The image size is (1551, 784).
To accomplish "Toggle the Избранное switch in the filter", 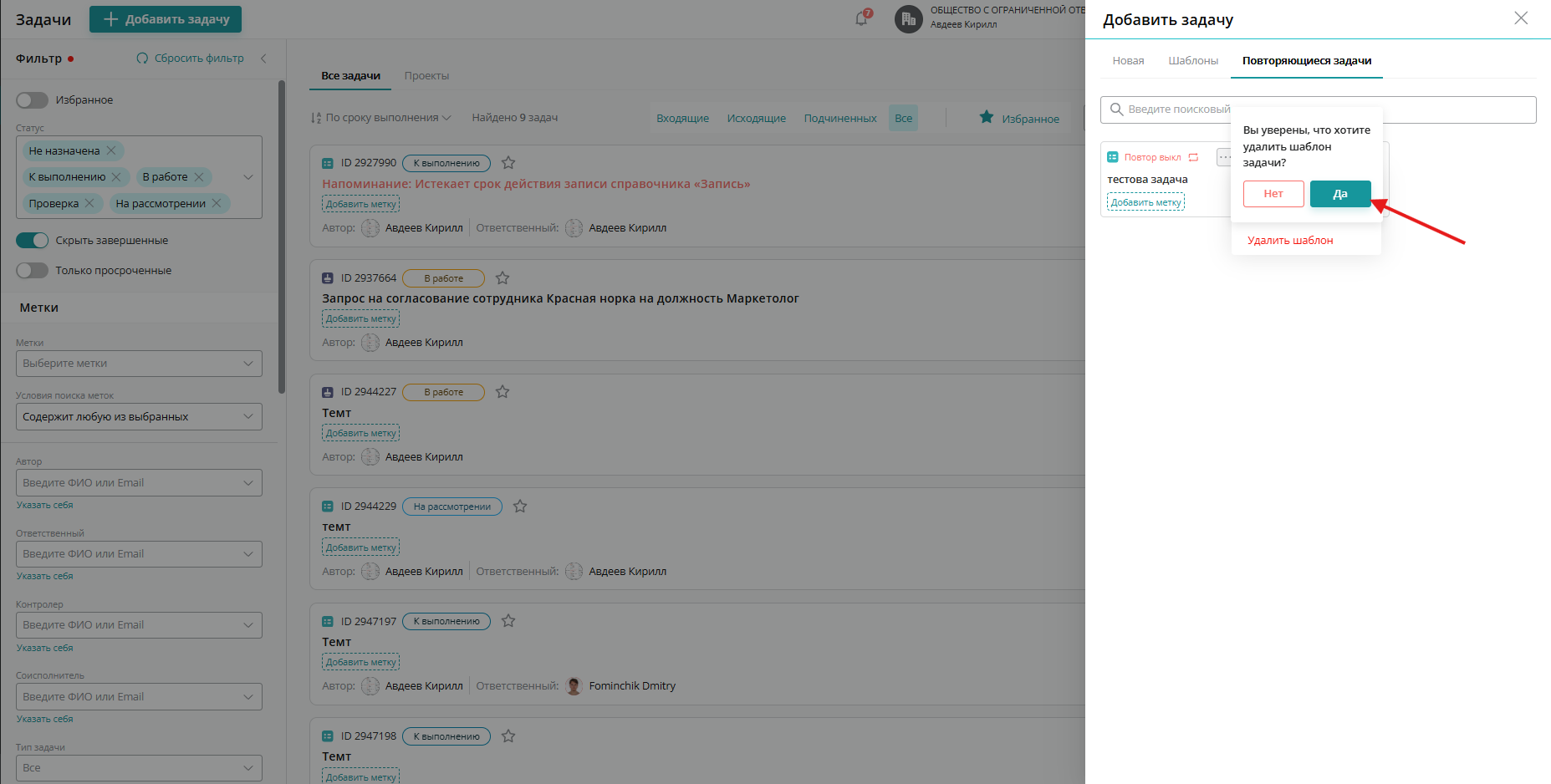I will [x=33, y=100].
